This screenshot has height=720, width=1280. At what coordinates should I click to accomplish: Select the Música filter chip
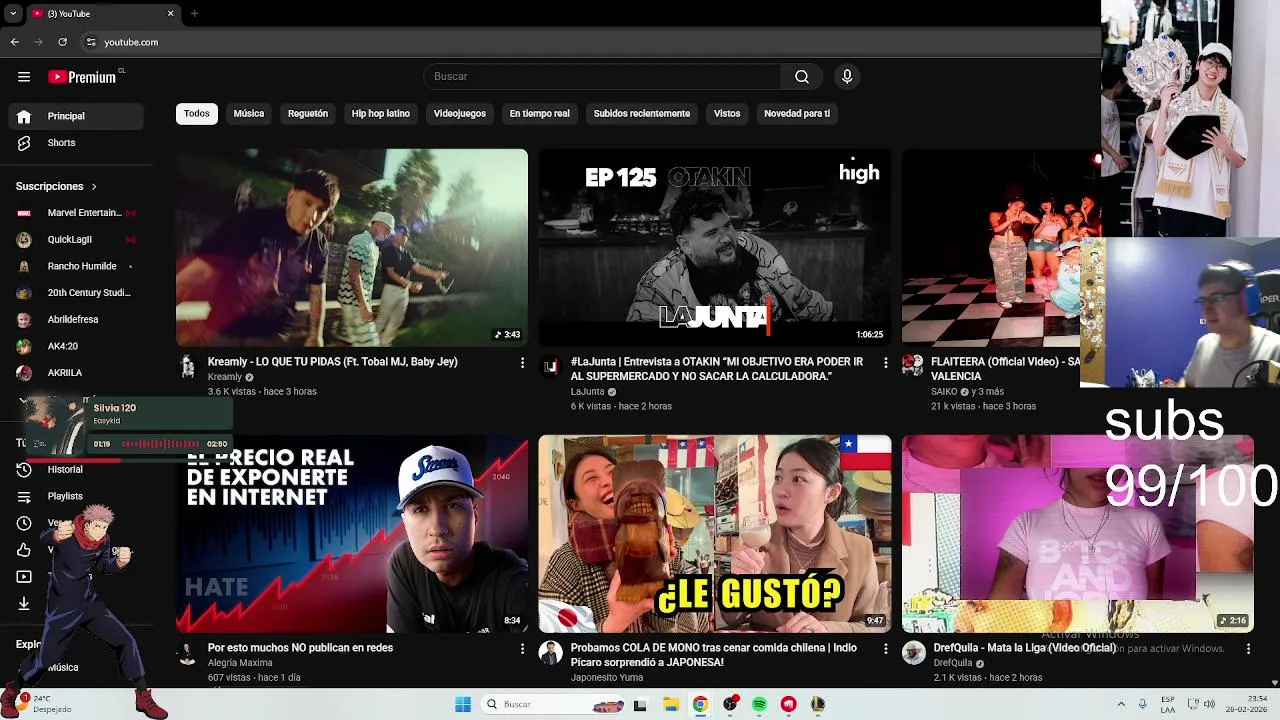click(249, 114)
